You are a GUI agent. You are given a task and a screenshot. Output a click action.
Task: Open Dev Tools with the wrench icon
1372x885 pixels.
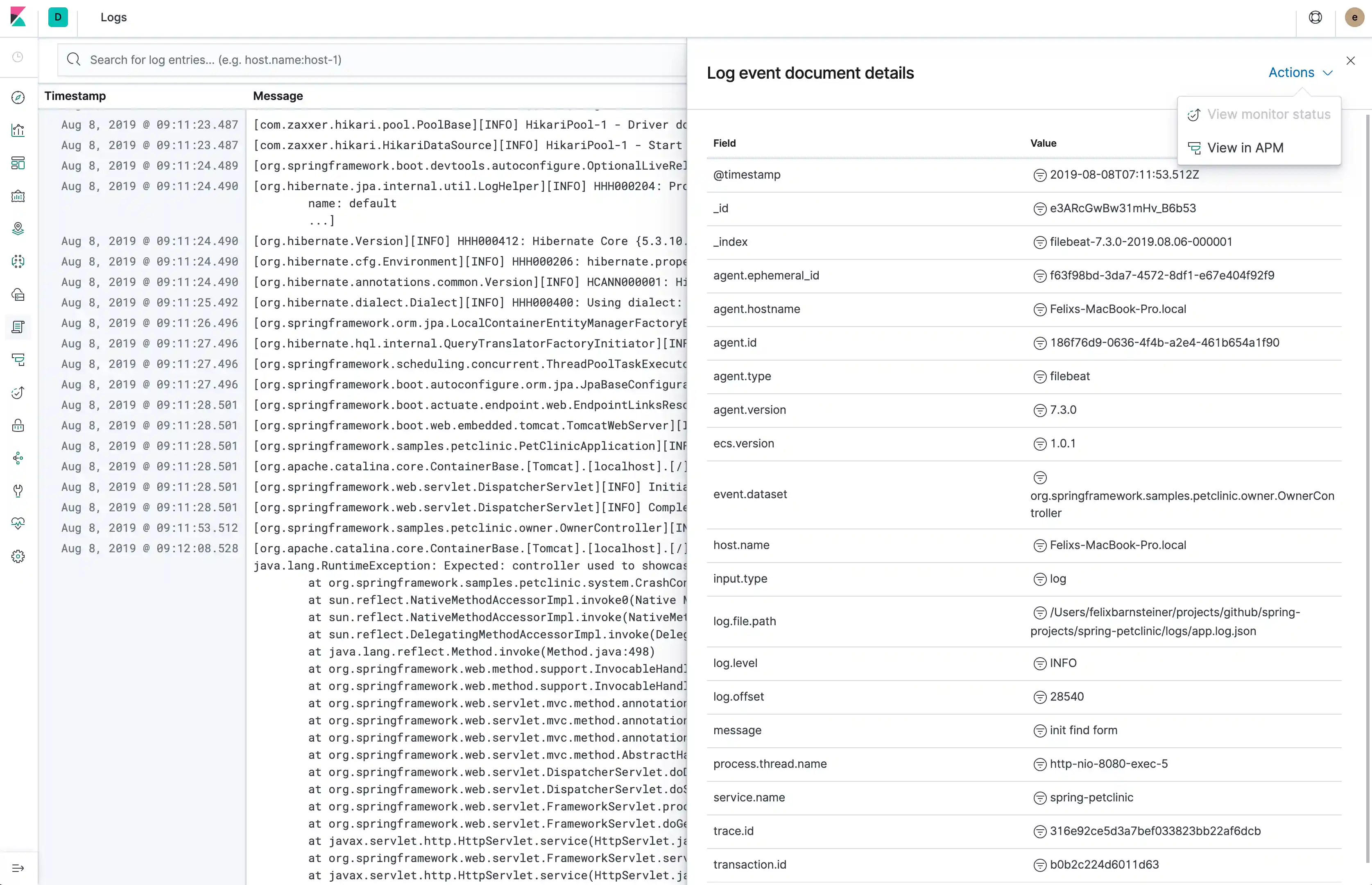click(18, 491)
